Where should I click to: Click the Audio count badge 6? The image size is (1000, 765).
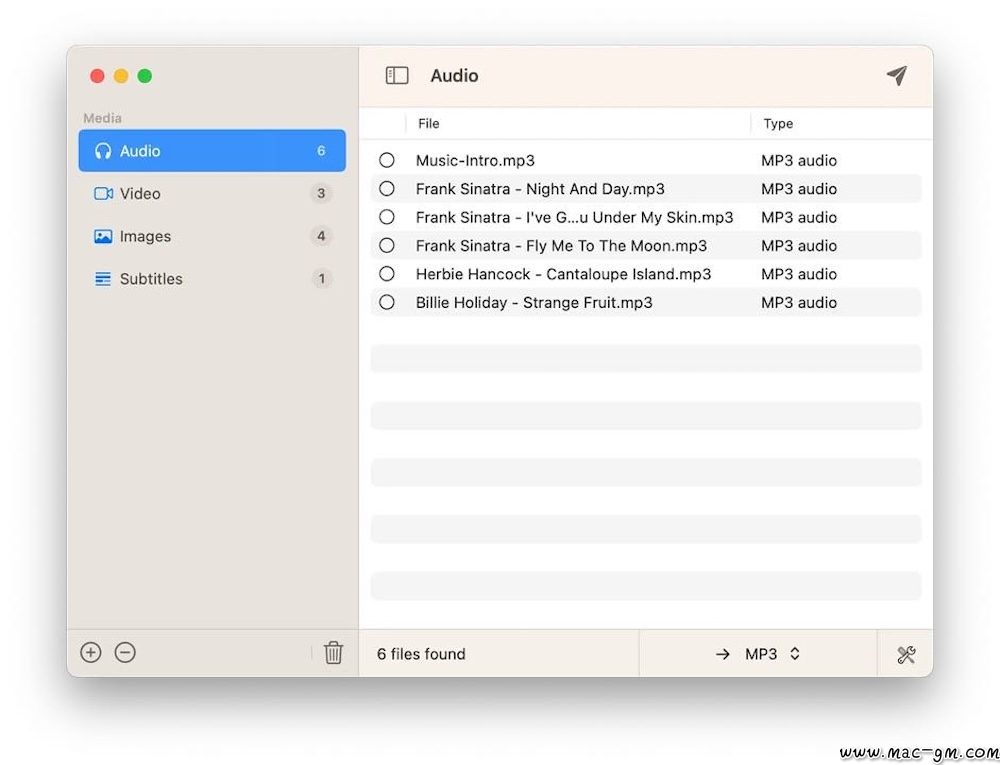(x=321, y=150)
